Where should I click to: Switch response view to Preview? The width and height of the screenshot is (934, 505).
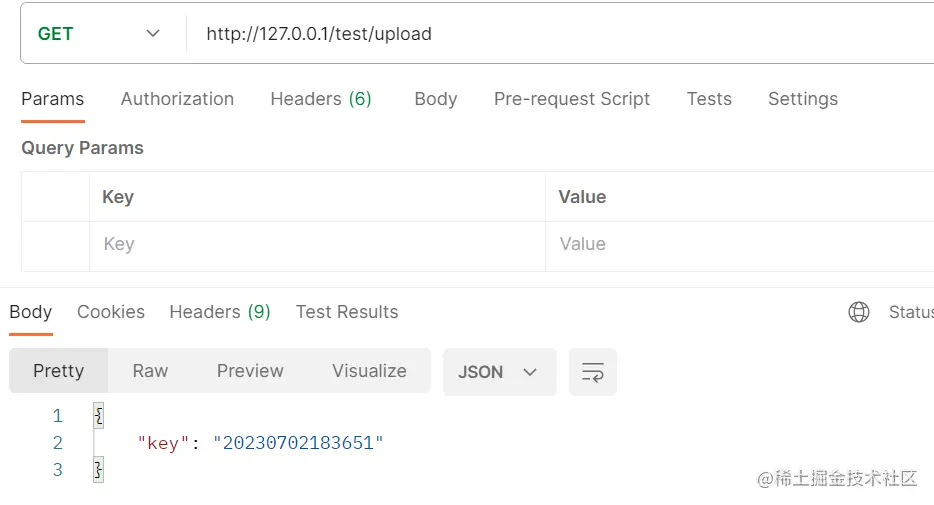[x=250, y=371]
